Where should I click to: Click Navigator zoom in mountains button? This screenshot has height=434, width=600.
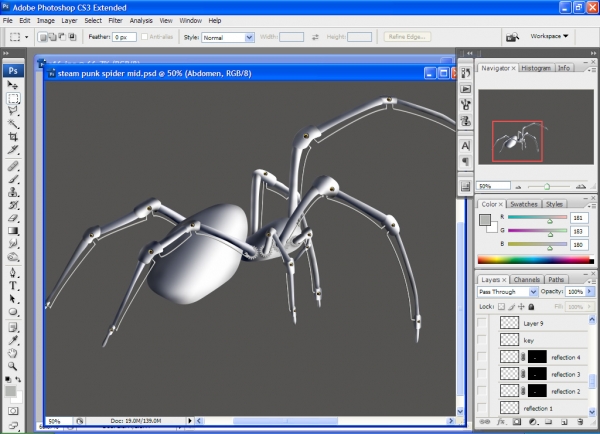pos(580,186)
